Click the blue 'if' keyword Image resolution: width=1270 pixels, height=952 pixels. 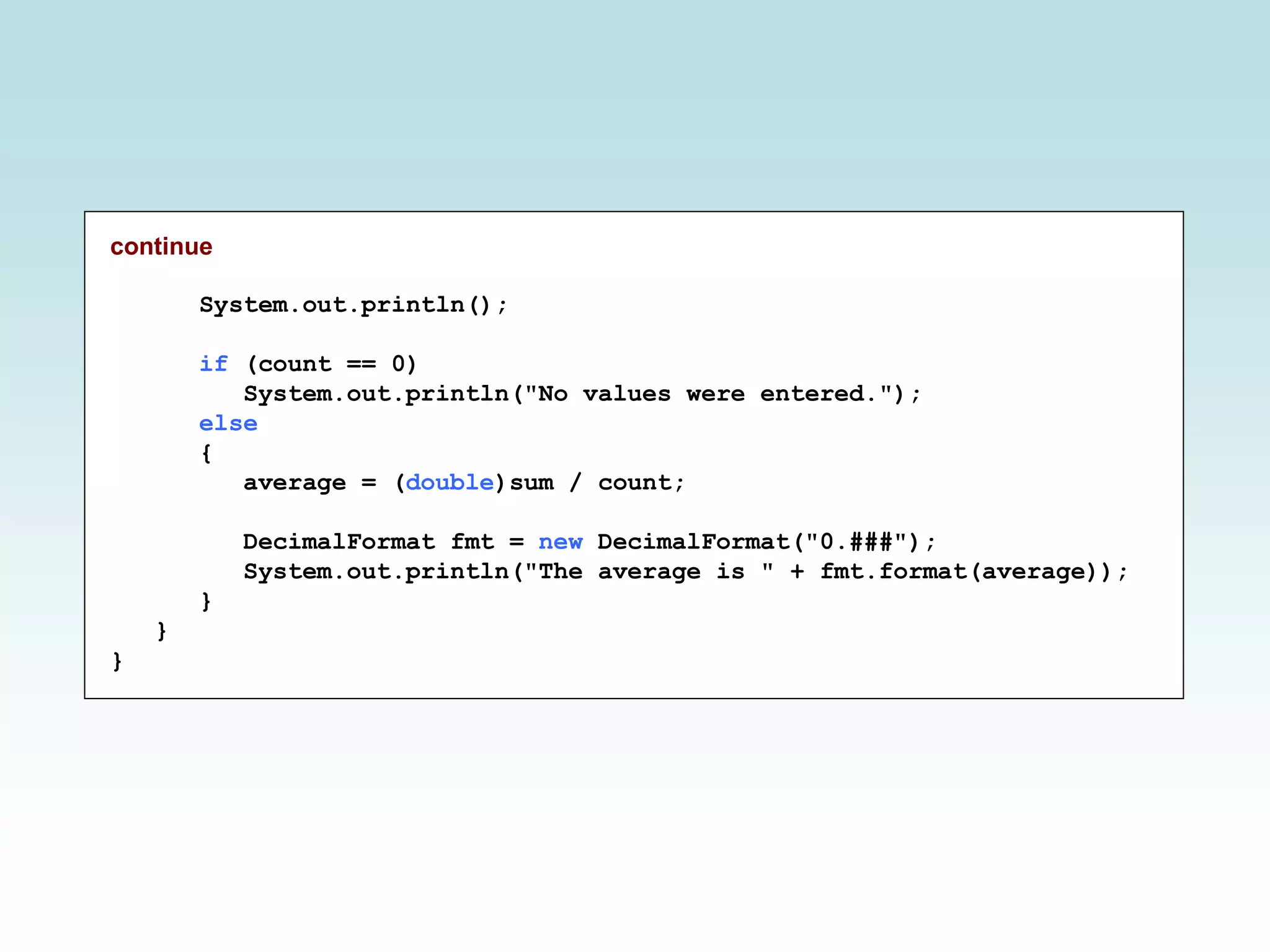[x=214, y=364]
